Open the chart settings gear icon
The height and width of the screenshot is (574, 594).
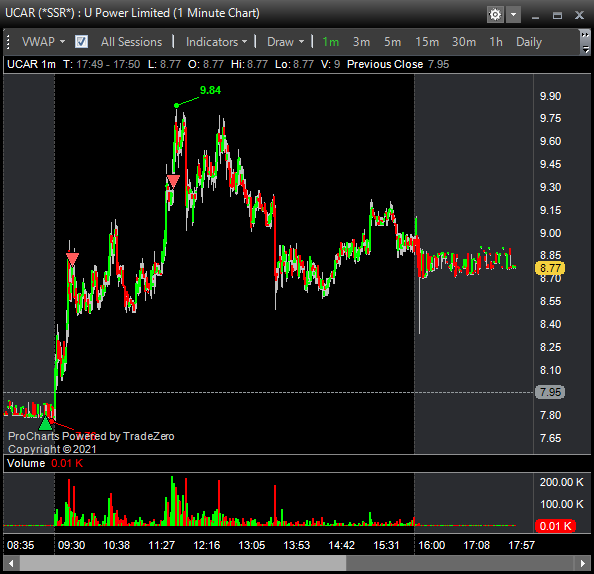pyautogui.click(x=495, y=15)
